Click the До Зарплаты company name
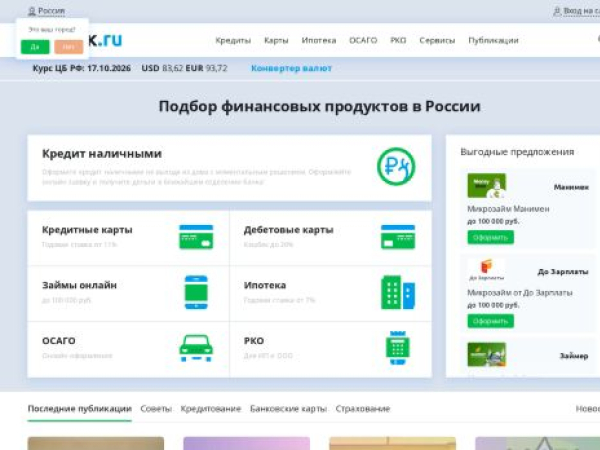This screenshot has width=600, height=450. click(563, 272)
